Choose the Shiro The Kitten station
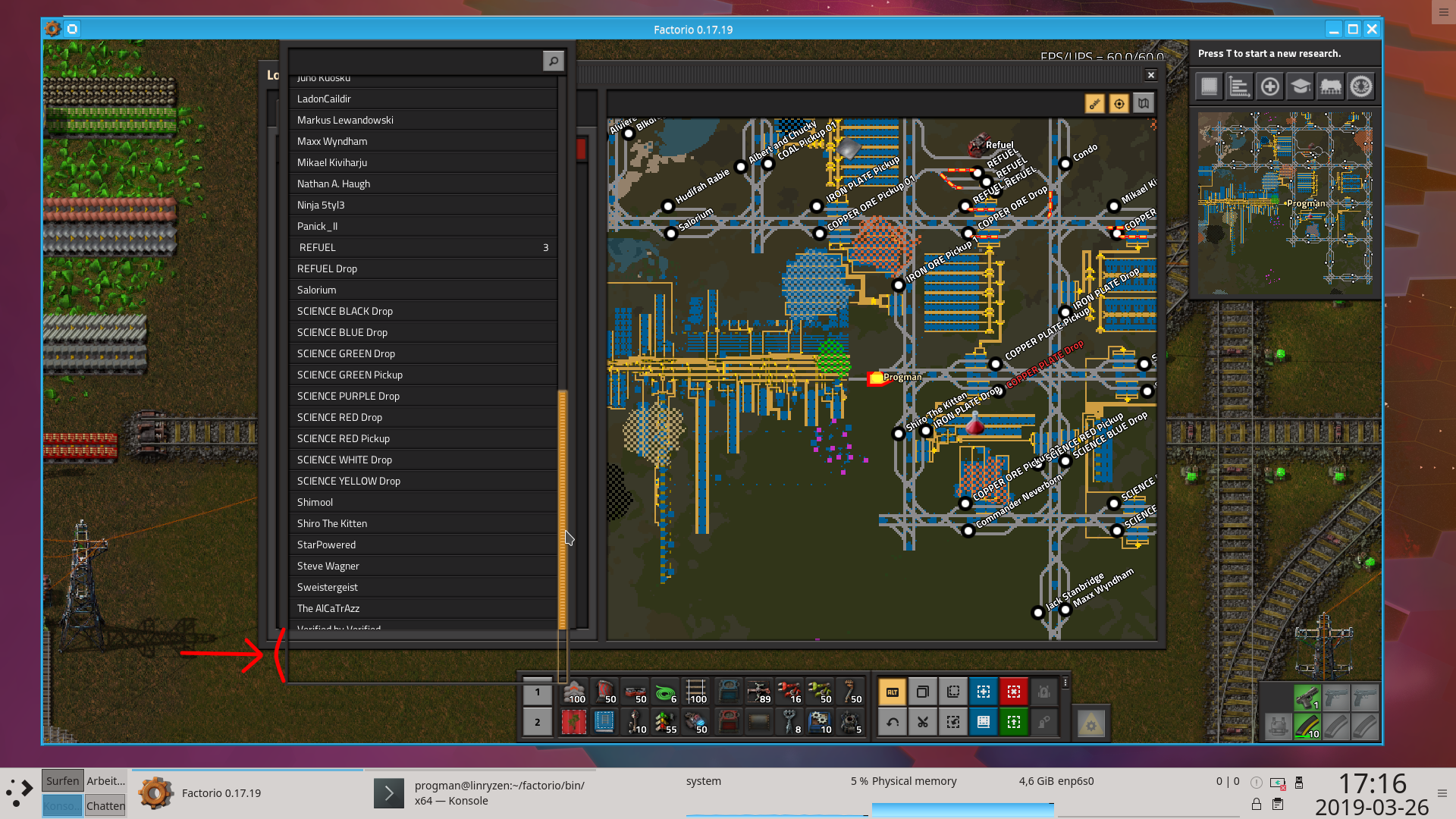Viewport: 1456px width, 819px height. (422, 524)
